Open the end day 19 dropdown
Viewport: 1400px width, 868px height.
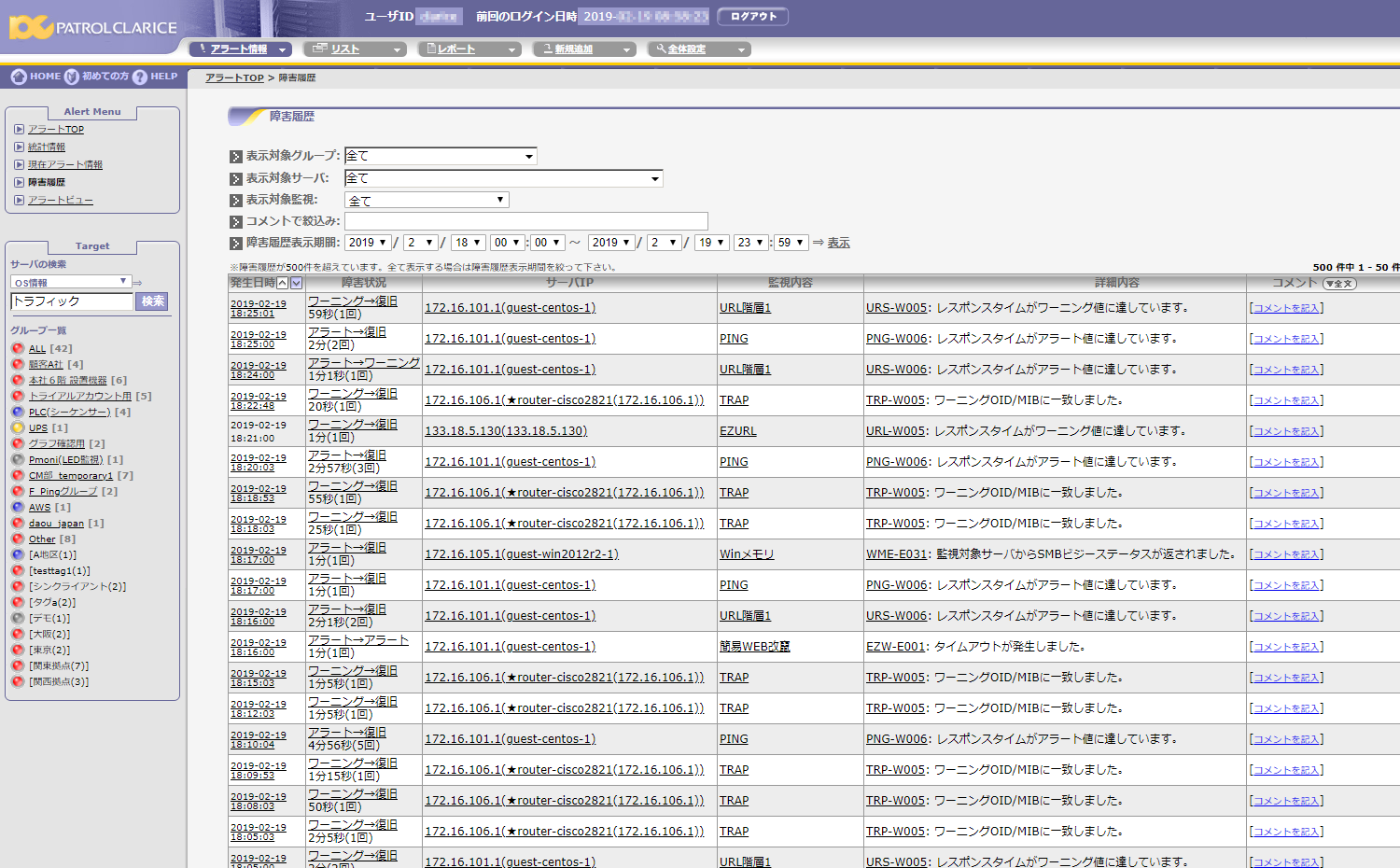click(711, 243)
